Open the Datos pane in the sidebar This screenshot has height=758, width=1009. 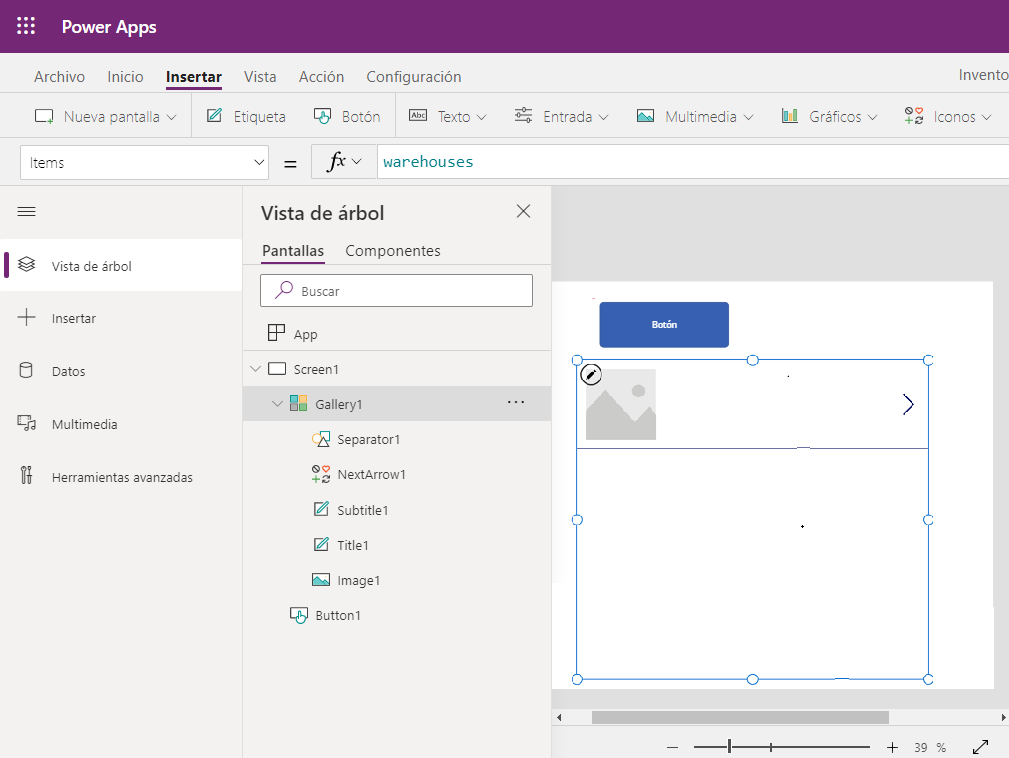coord(121,371)
